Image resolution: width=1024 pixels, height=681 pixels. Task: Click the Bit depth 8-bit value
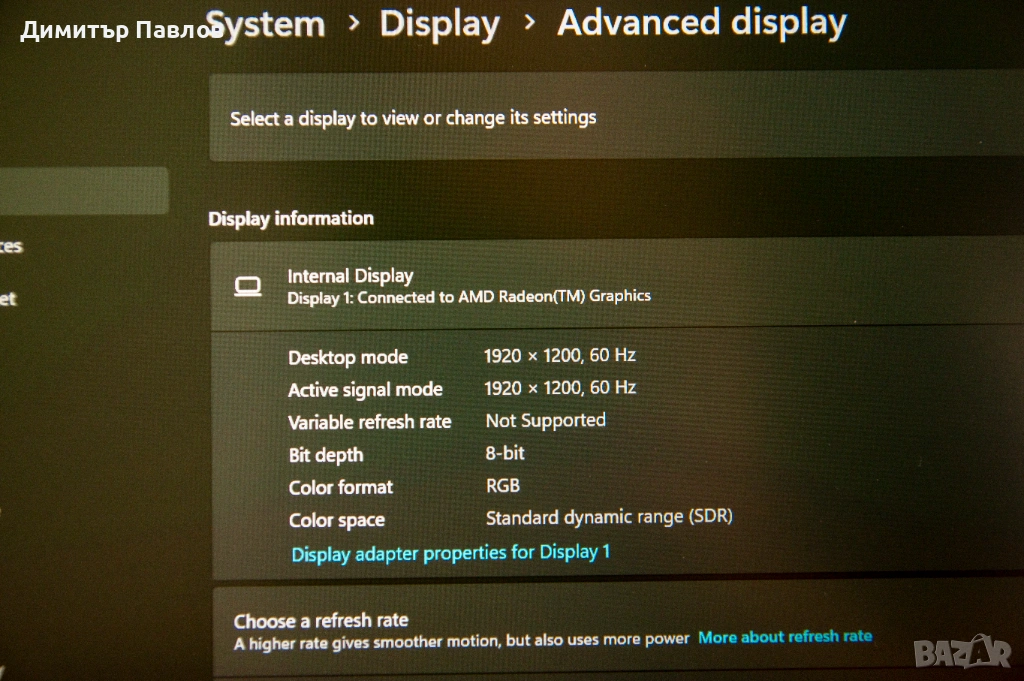[505, 453]
